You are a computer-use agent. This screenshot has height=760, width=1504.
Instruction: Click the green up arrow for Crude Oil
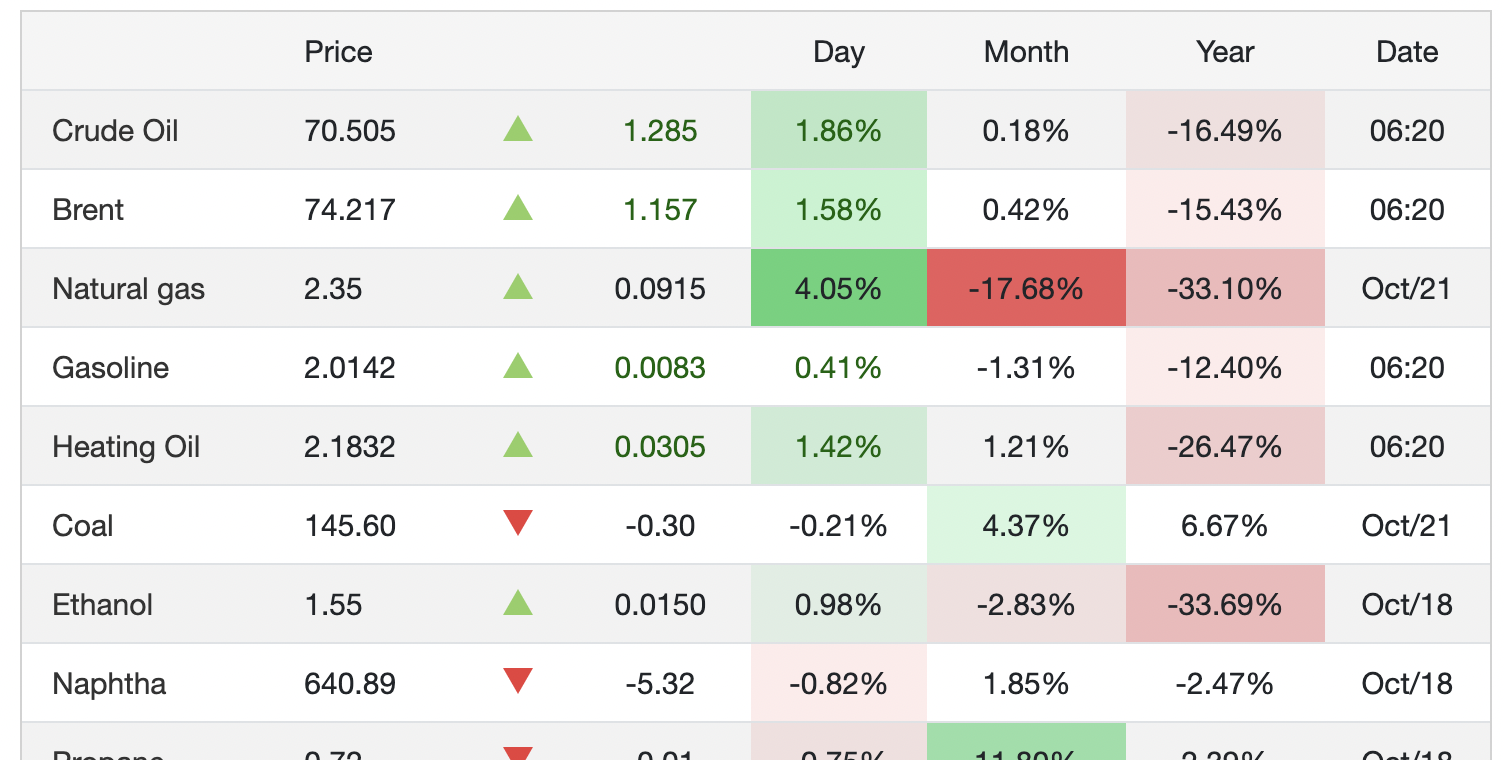(518, 129)
